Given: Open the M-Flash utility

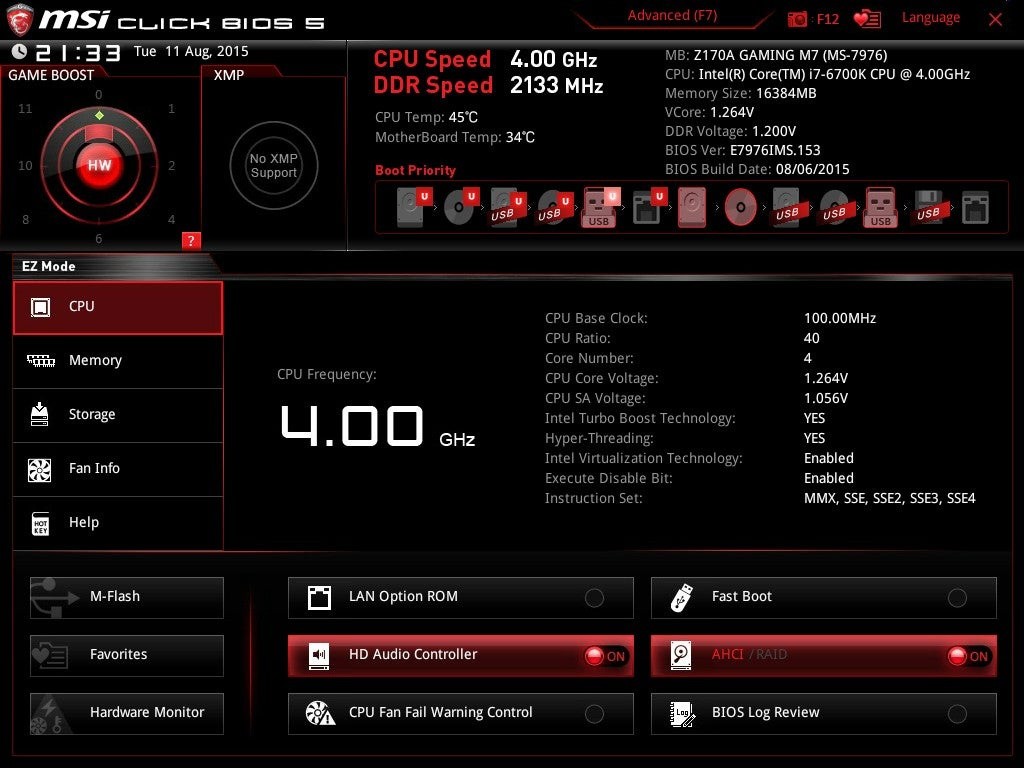Looking at the screenshot, I should point(127,597).
